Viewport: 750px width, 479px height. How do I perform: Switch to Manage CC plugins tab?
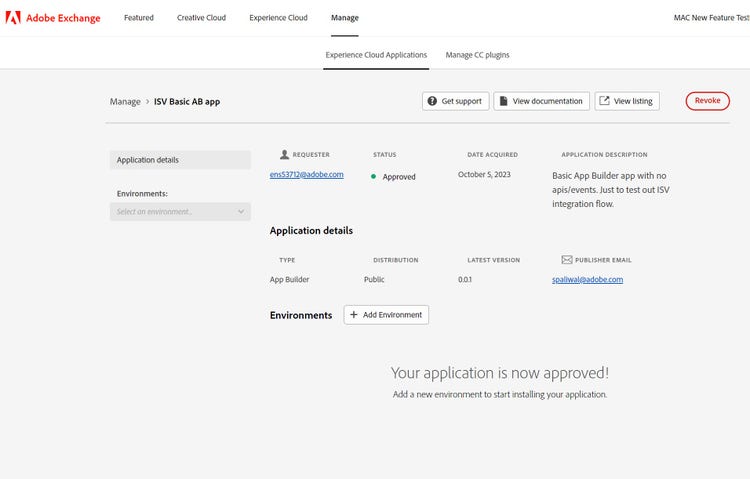pyautogui.click(x=477, y=55)
